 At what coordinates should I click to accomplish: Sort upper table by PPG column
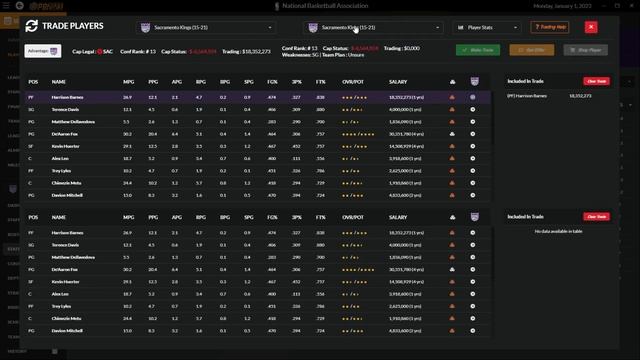point(153,82)
